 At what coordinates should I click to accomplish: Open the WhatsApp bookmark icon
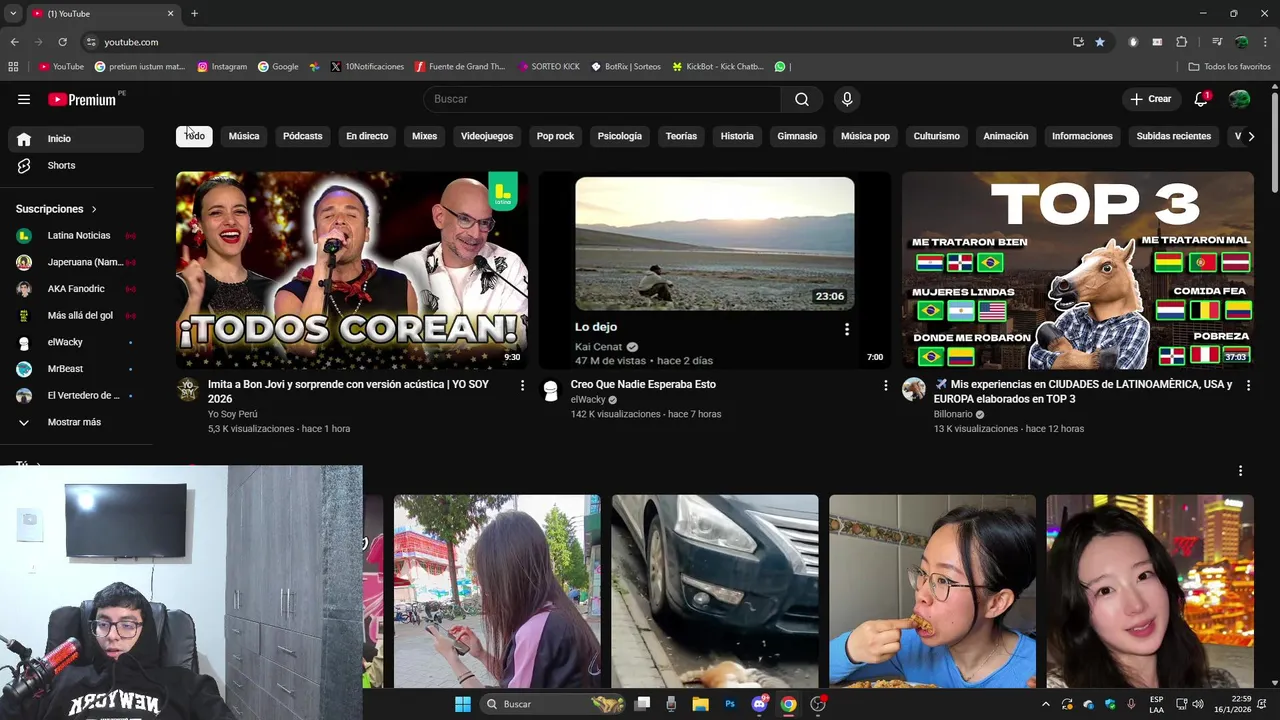pos(780,67)
